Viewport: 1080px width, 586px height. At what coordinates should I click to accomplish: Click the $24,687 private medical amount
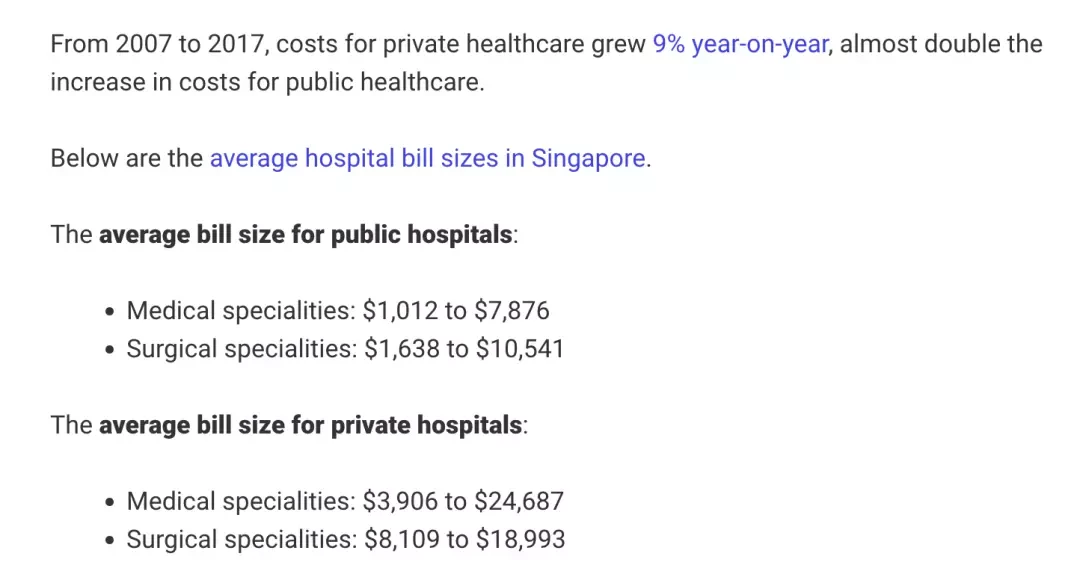pyautogui.click(x=519, y=501)
